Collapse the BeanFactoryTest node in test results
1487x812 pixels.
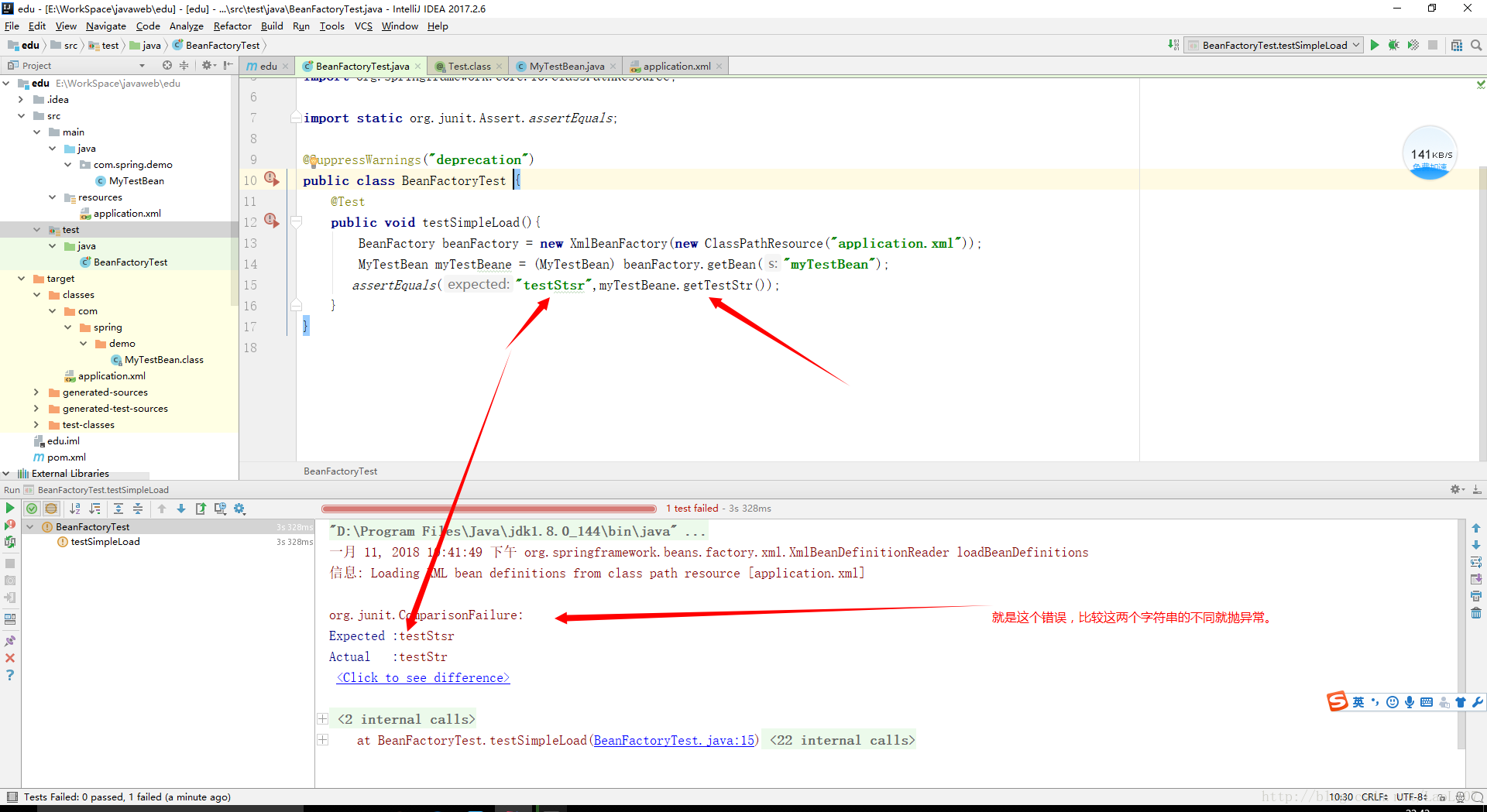[x=30, y=527]
